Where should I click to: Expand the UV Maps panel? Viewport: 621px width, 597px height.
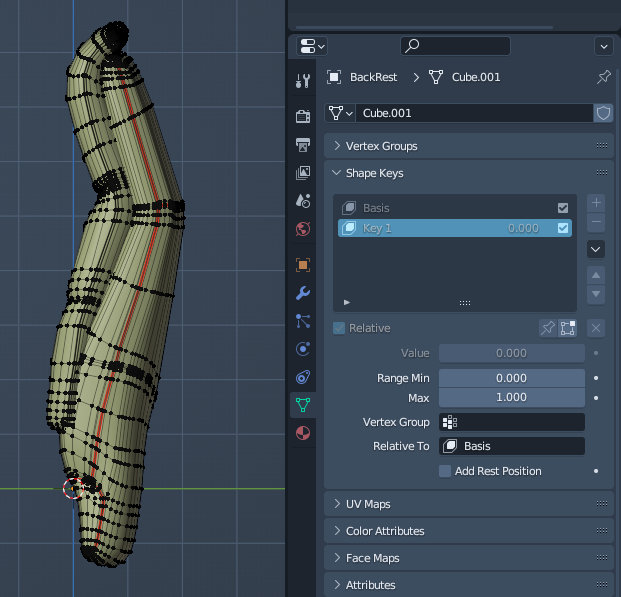(x=367, y=504)
